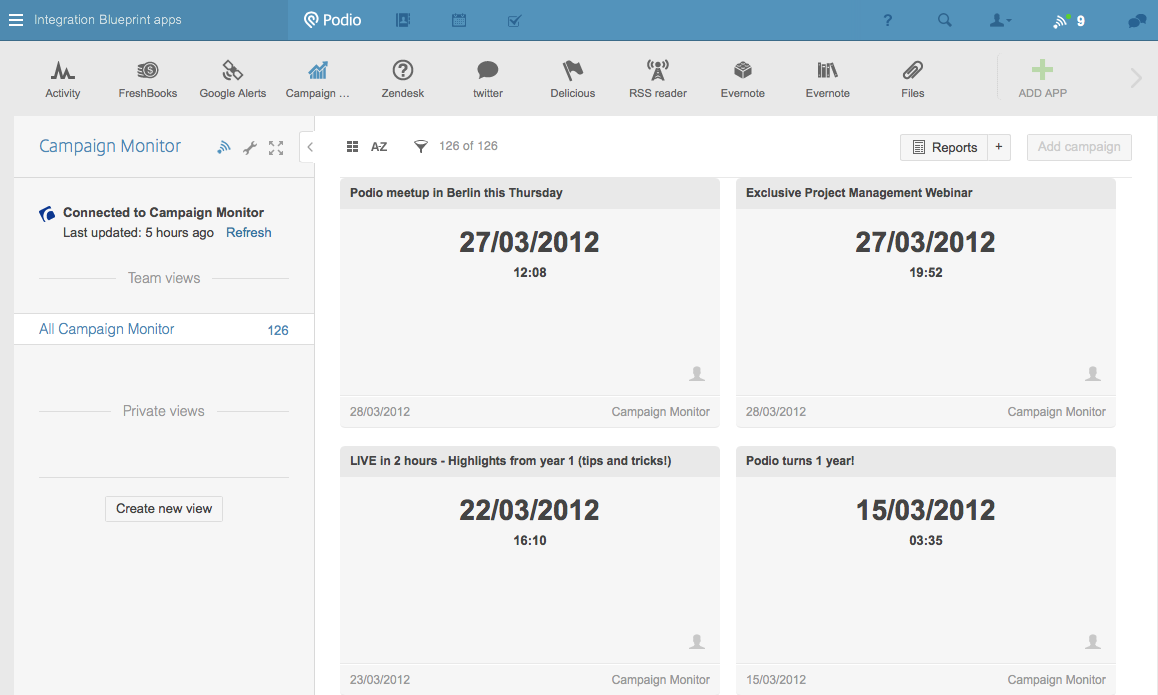This screenshot has height=695, width=1158.
Task: Open the Zendesk app
Action: click(402, 79)
